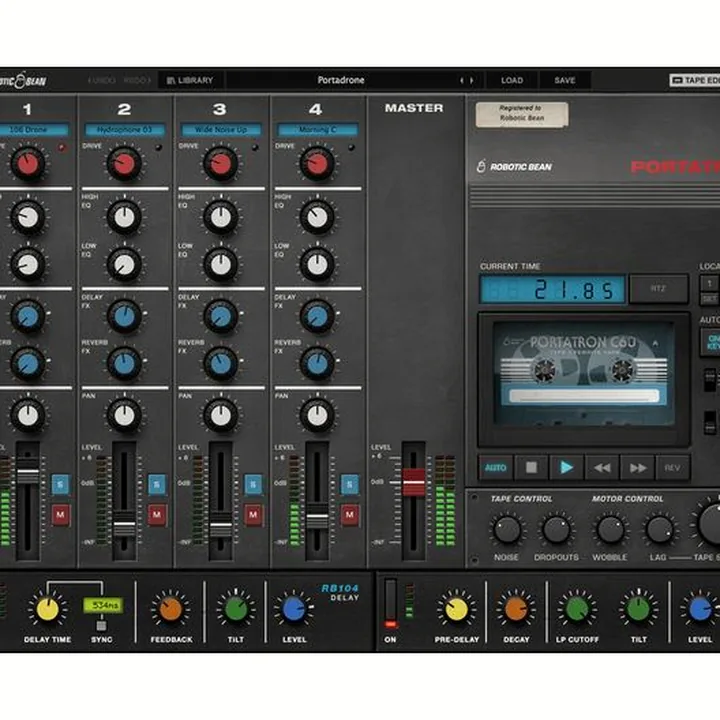The height and width of the screenshot is (720, 720).
Task: Solo track 4
Action: pyautogui.click(x=349, y=484)
